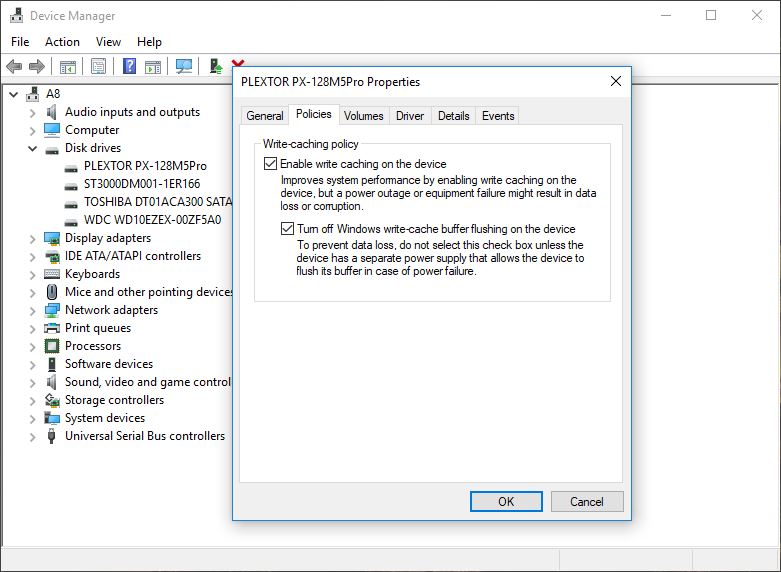This screenshot has height=572, width=781.
Task: Click Cancel in the Properties dialog
Action: (x=587, y=501)
